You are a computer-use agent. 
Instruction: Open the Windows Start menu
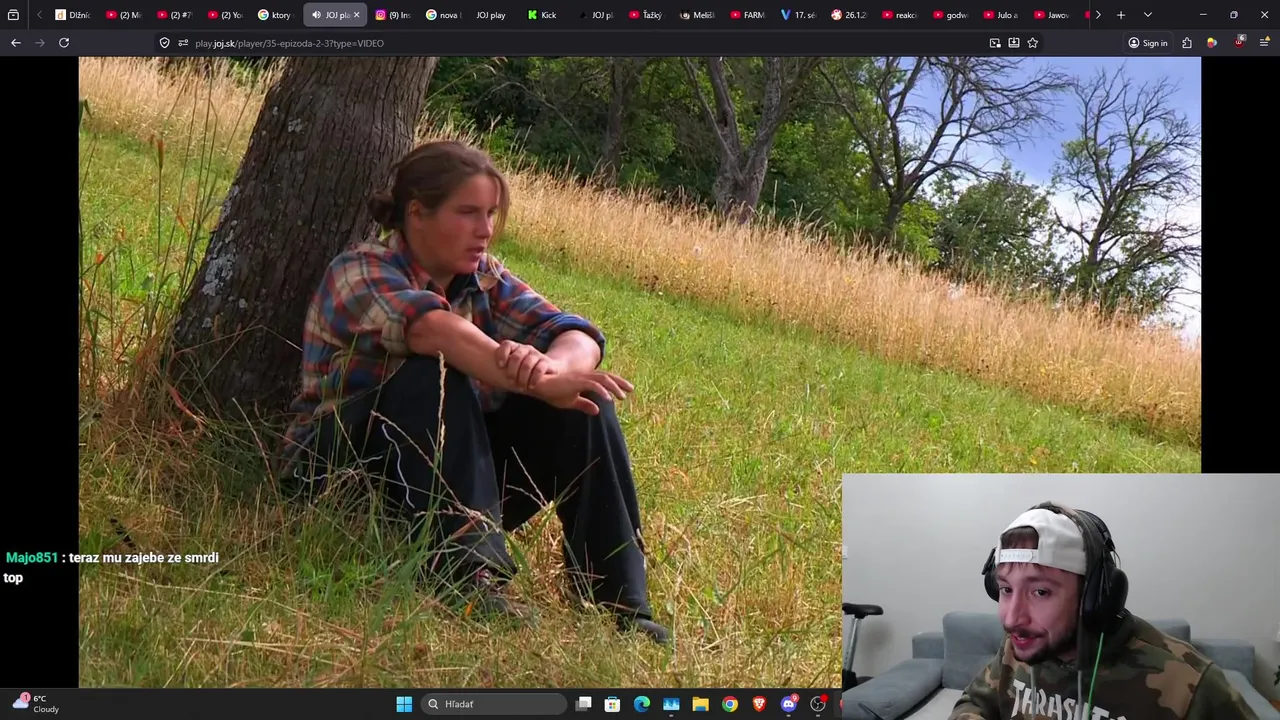point(404,704)
